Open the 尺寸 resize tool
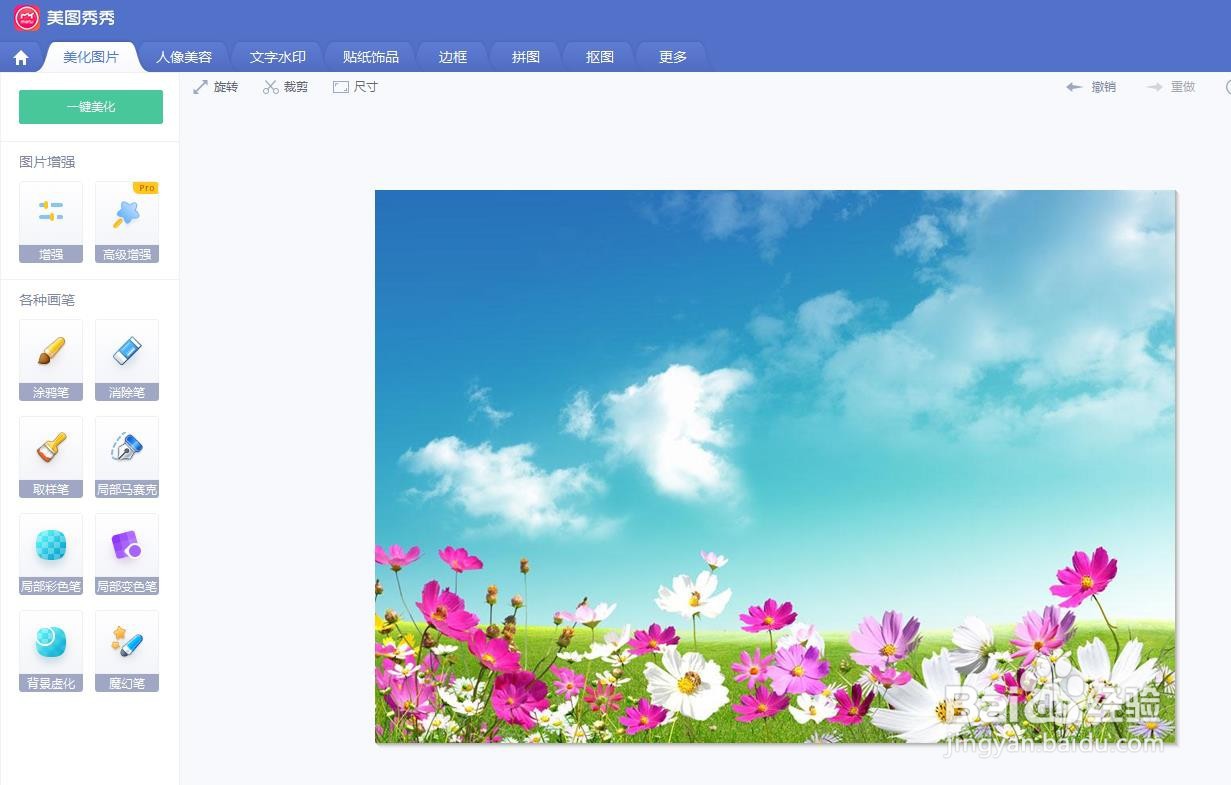Screen dimensions: 1231x785 (x=355, y=86)
